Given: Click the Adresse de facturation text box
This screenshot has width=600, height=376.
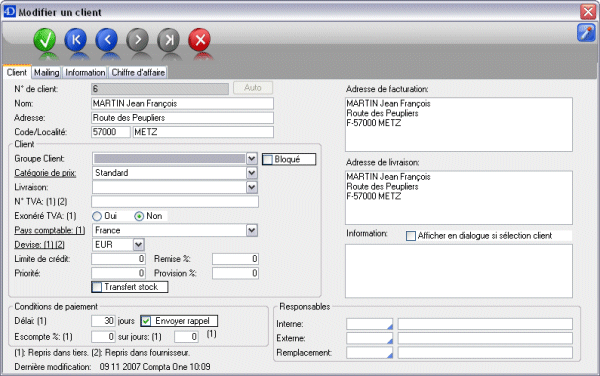Looking at the screenshot, I should pos(459,124).
